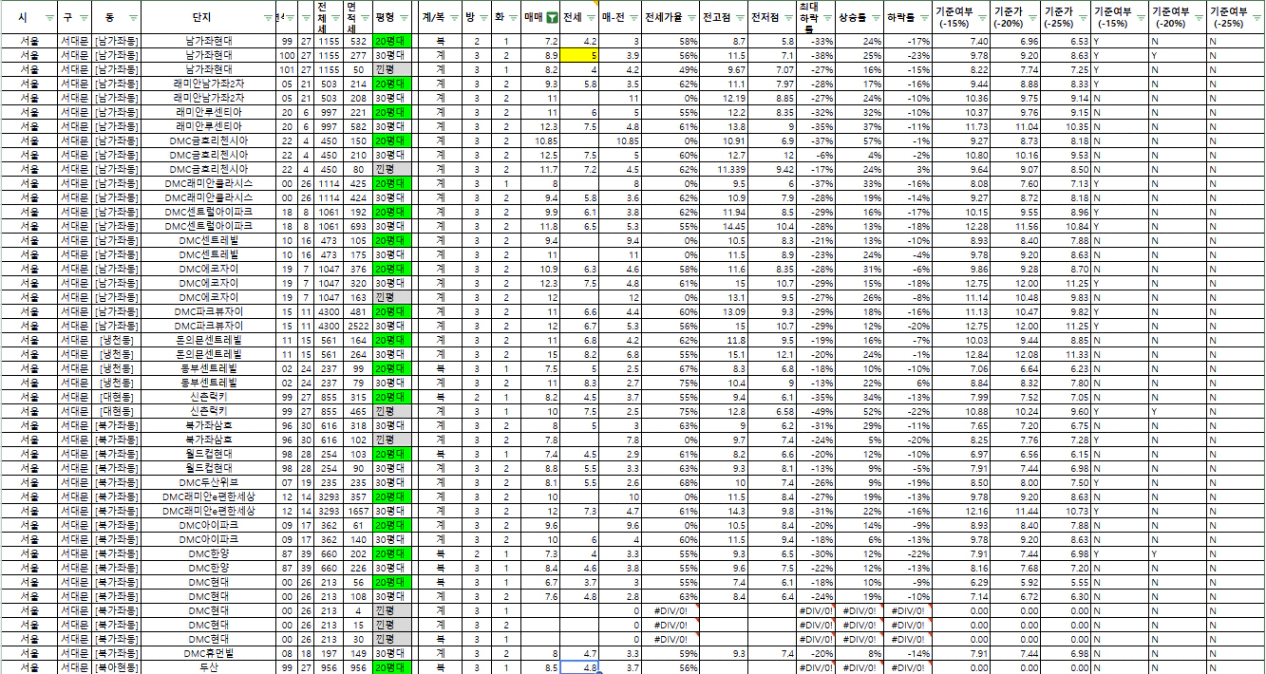Open the 하락률 column filter dropdown
Viewport: 1266px width, 674px height.
pos(922,19)
